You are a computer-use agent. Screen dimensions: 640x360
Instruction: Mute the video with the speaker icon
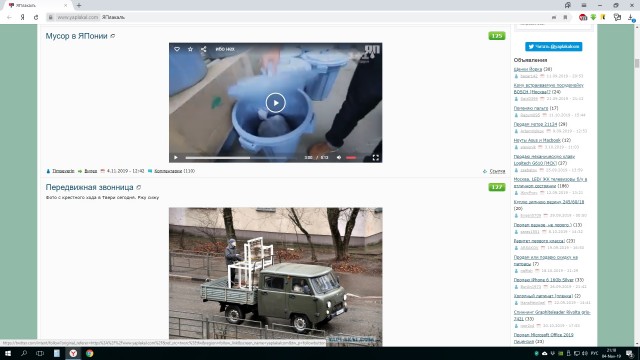339,158
